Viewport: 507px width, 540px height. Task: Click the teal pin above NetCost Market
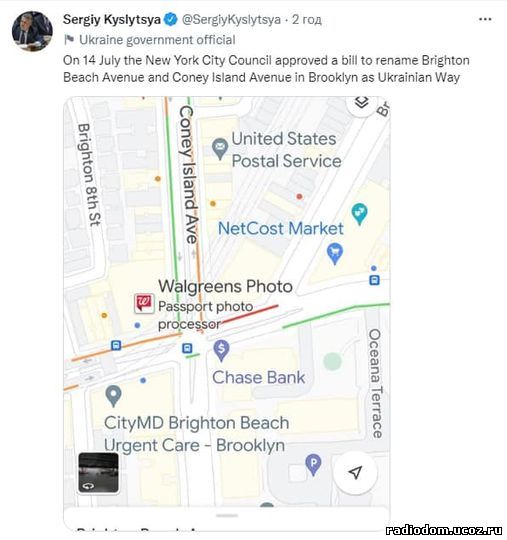pyautogui.click(x=359, y=214)
